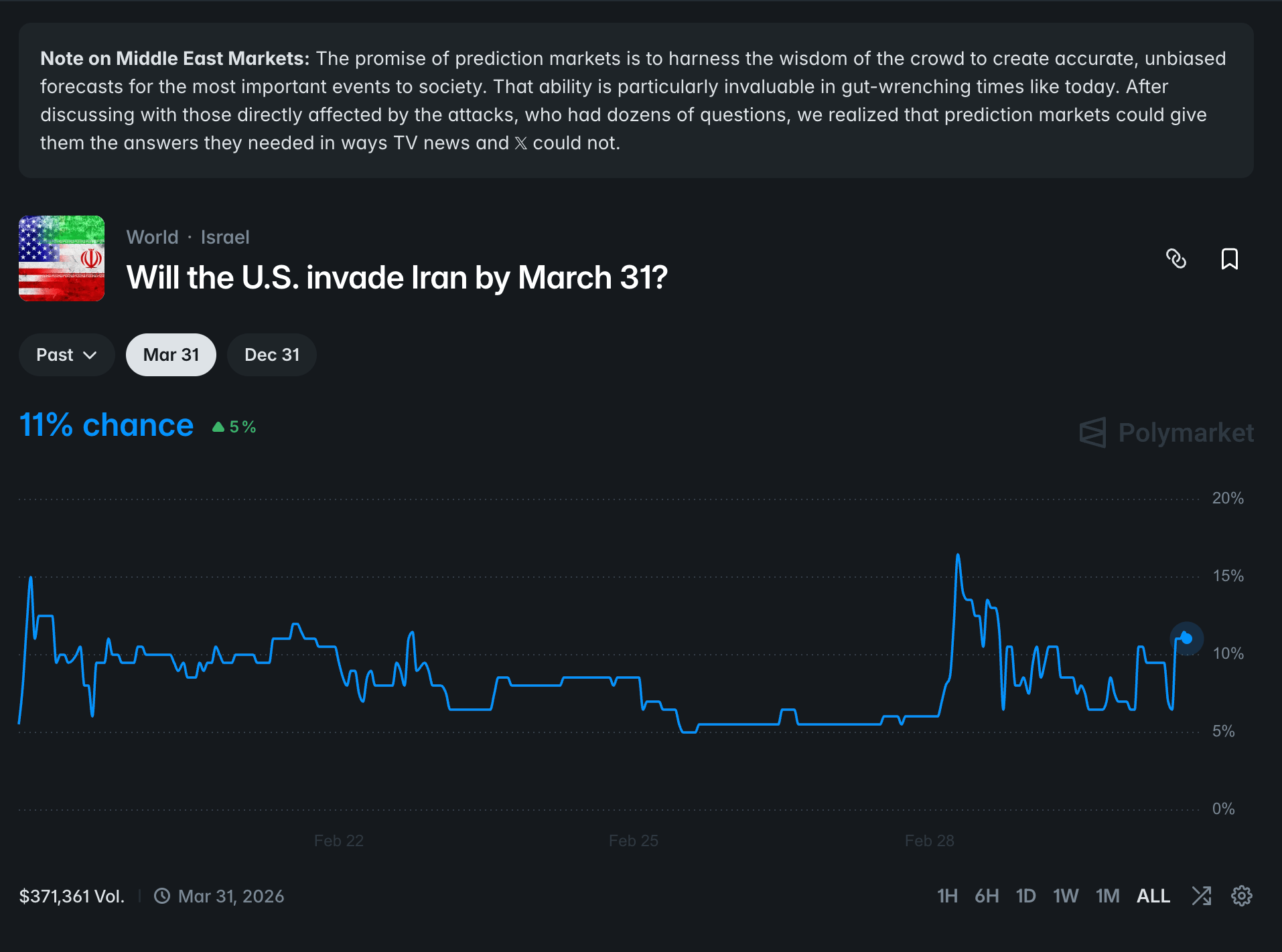Click the clock icon beside Mar 31, 2026
The image size is (1282, 952).
click(162, 896)
